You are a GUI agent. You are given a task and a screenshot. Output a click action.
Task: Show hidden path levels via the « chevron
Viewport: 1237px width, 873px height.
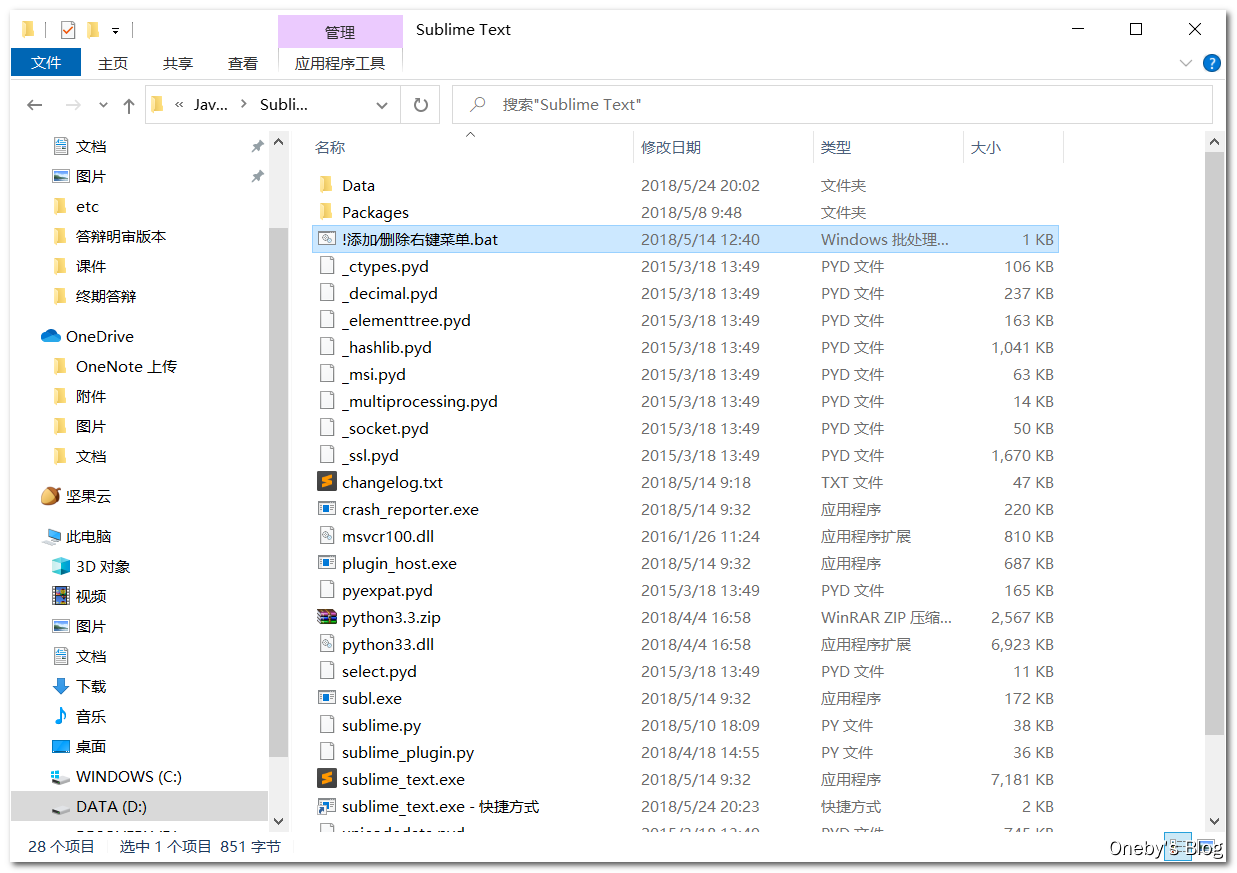tap(179, 104)
